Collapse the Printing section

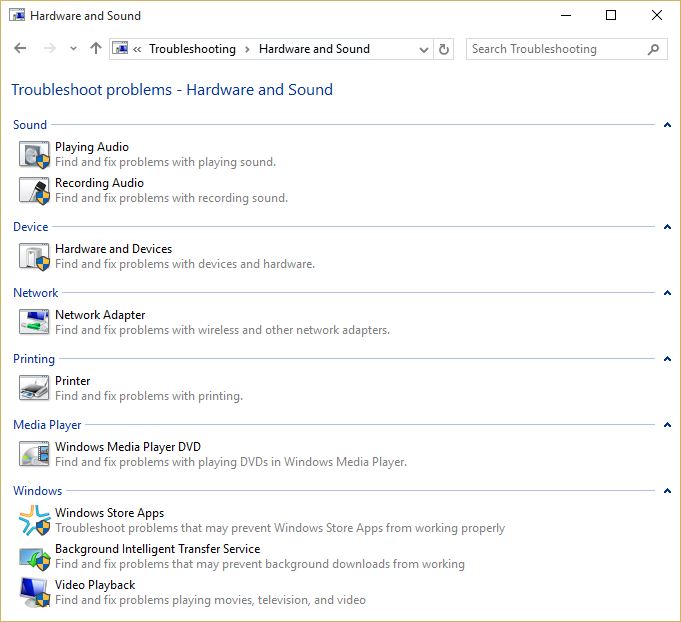click(667, 359)
